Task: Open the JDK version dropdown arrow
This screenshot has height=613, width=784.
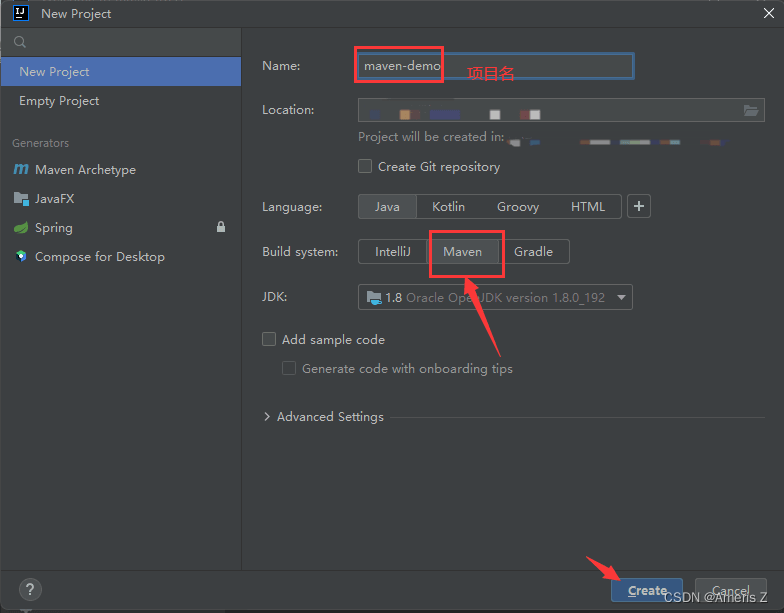Action: click(621, 297)
